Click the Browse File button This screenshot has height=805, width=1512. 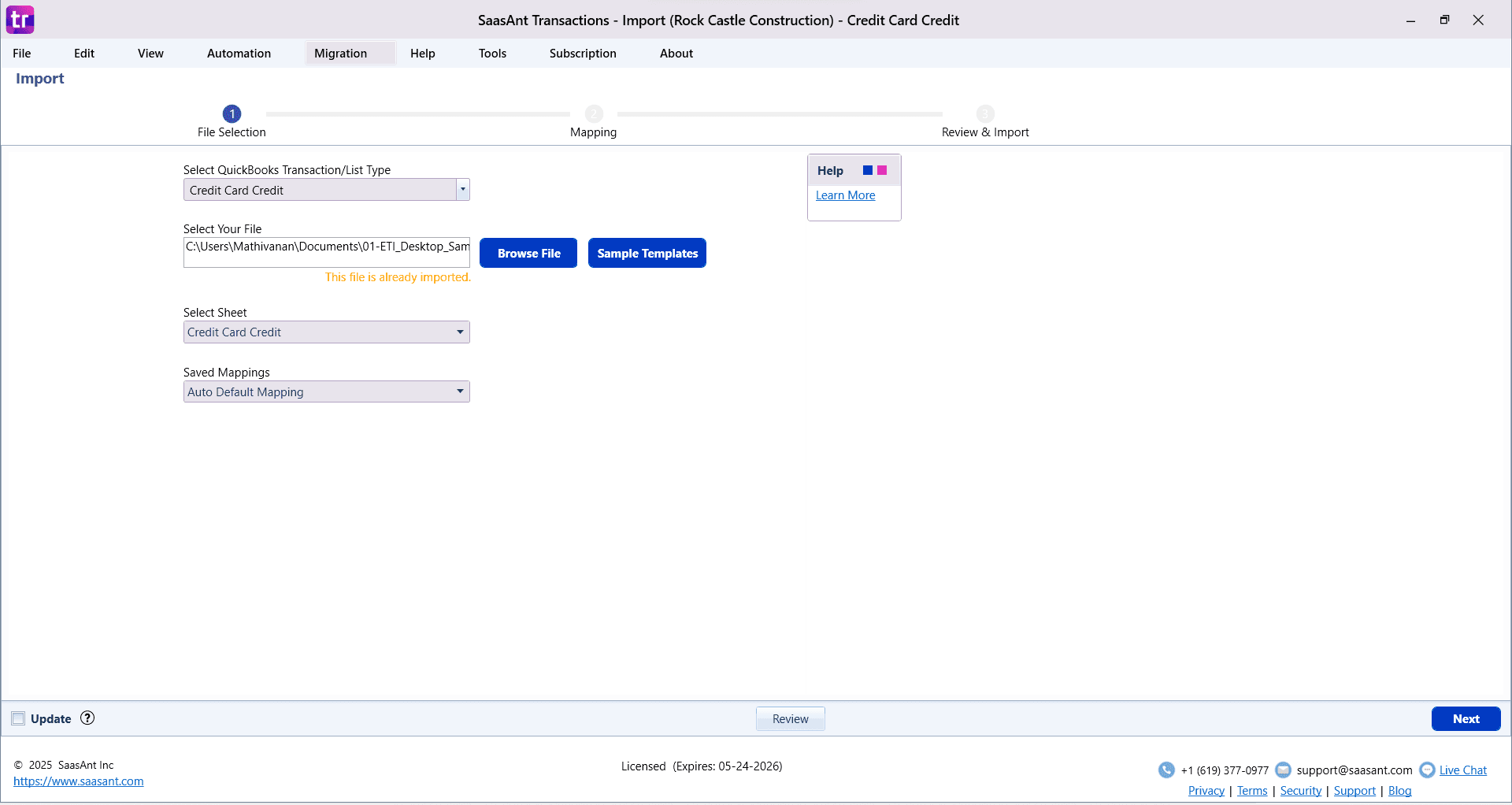(528, 253)
